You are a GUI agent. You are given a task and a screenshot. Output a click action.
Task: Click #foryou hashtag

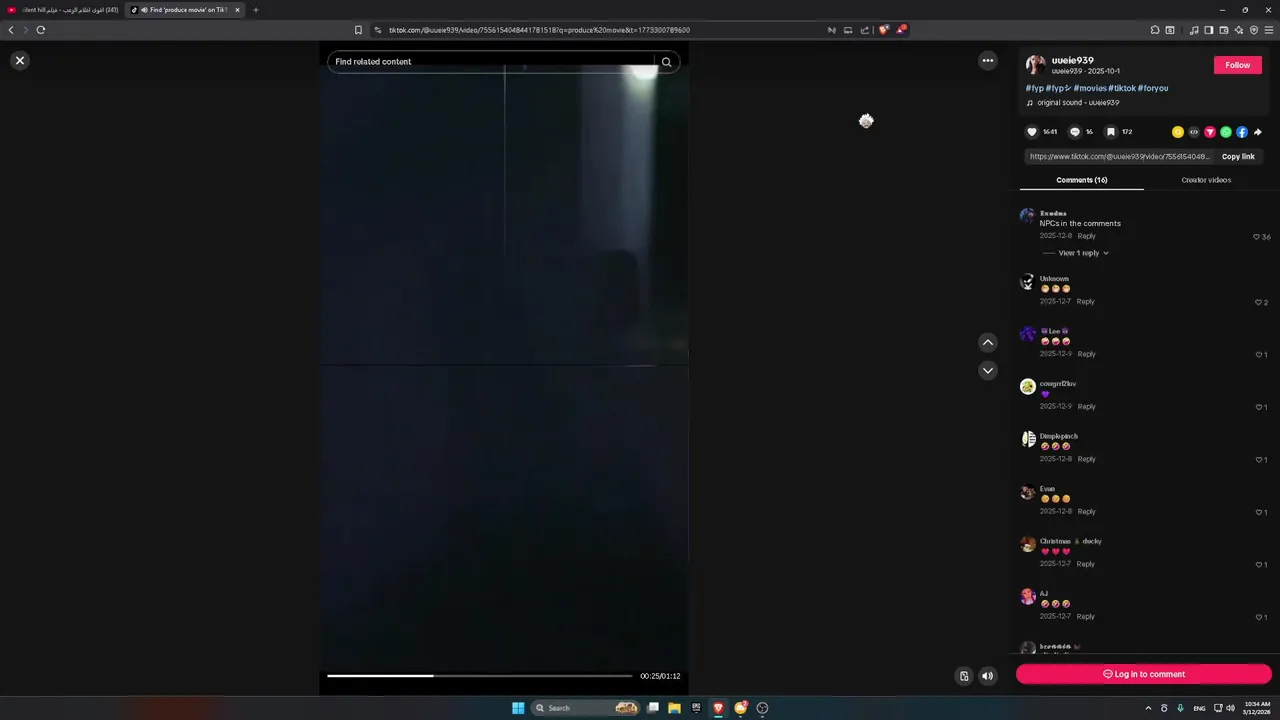pos(1153,88)
